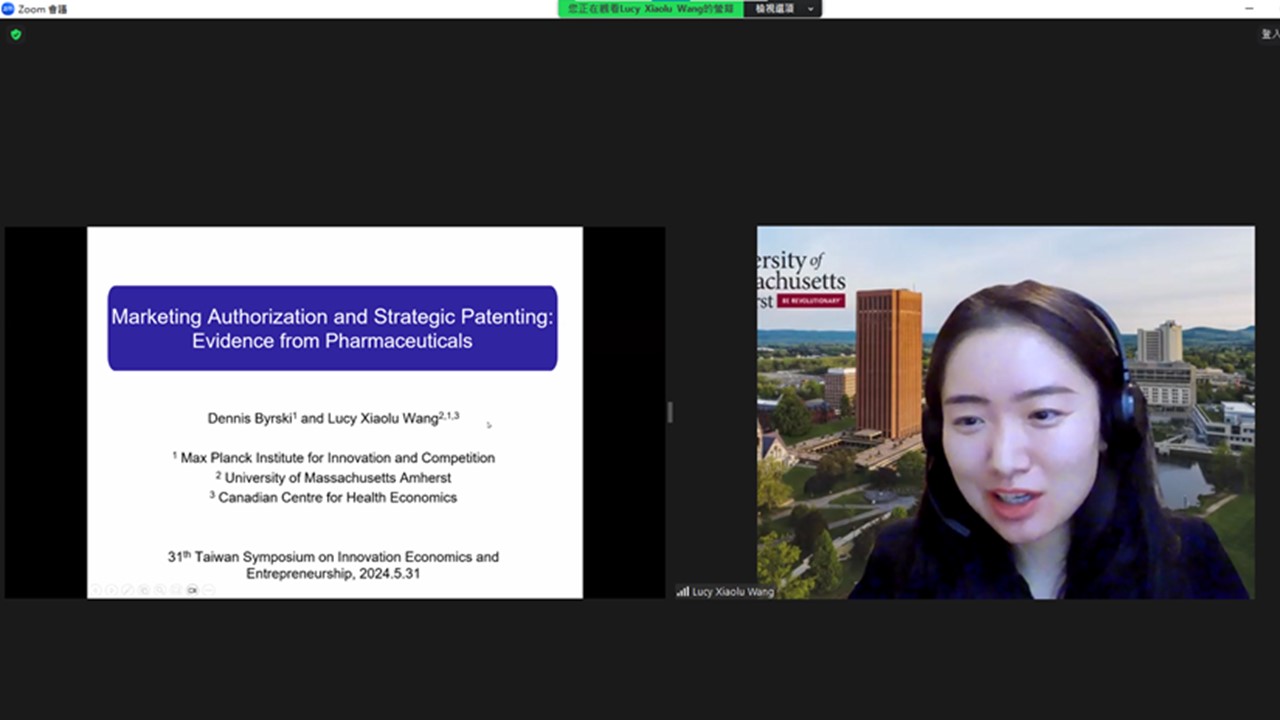This screenshot has height=720, width=1280.
Task: Click the Zoom logo in the title bar
Action: (8, 8)
